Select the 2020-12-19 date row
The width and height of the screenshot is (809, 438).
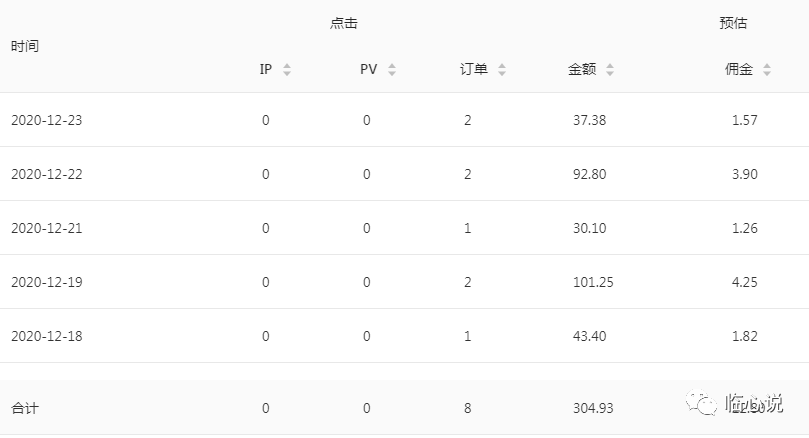click(x=404, y=282)
